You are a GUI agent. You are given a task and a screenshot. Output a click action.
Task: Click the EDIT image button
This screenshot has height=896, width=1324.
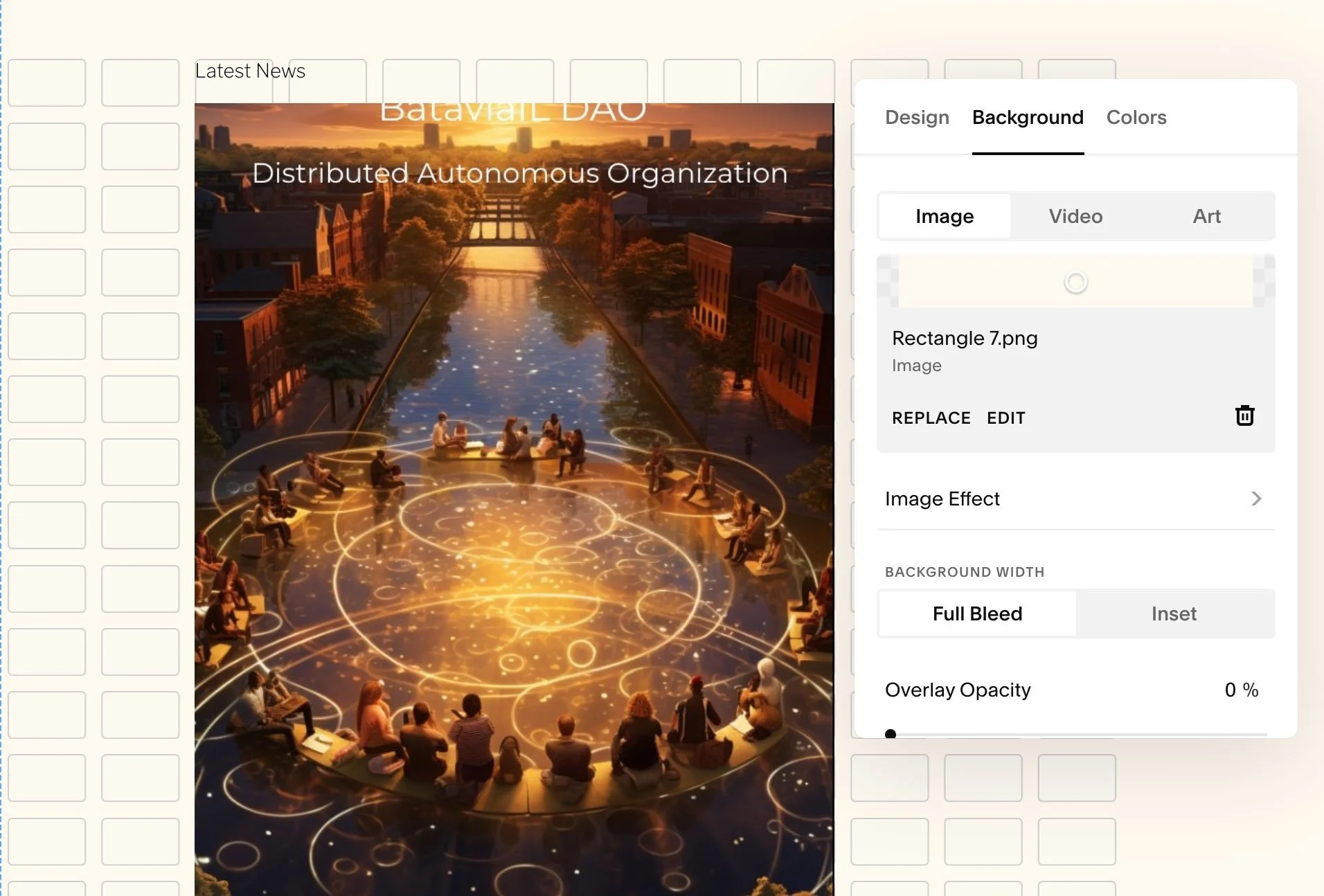1005,418
